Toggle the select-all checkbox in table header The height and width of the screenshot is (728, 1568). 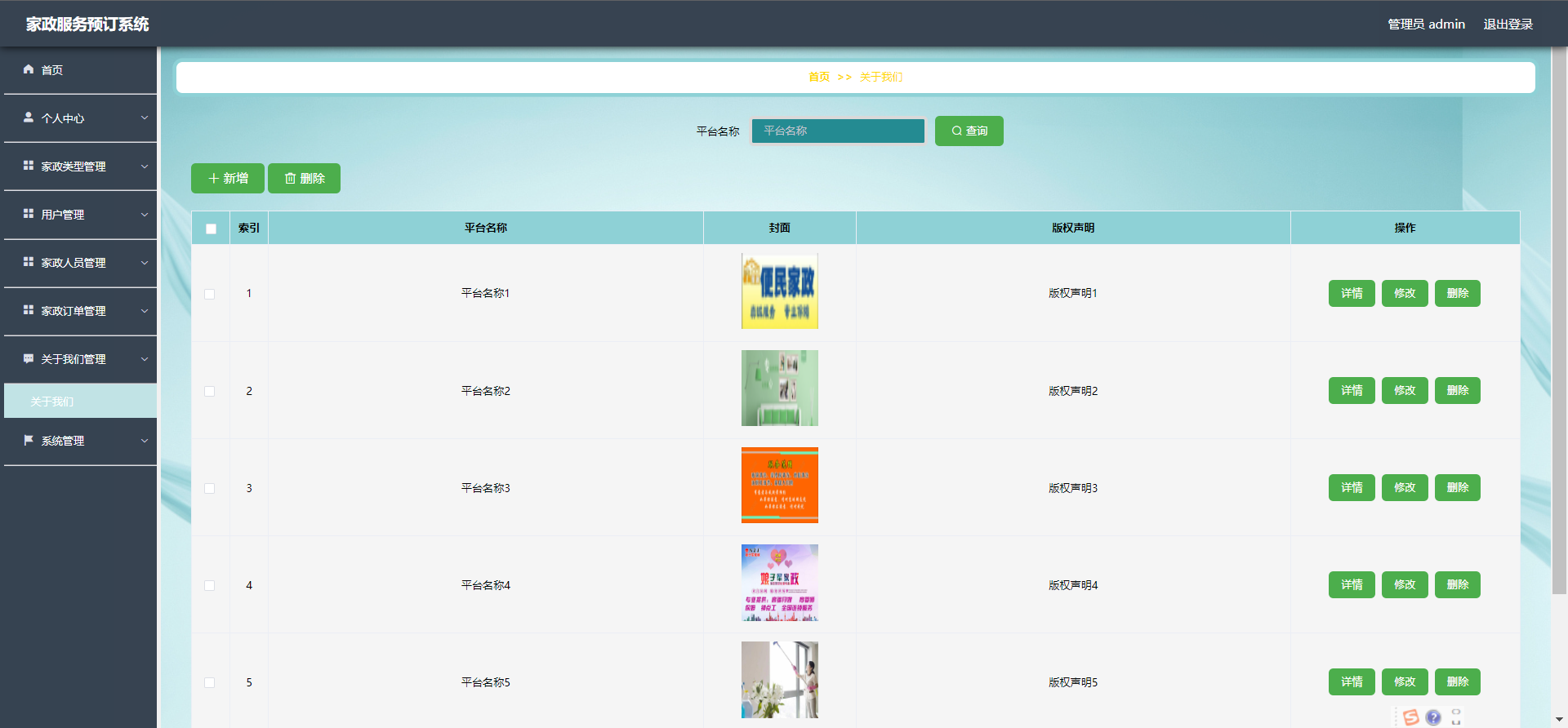[x=211, y=229]
